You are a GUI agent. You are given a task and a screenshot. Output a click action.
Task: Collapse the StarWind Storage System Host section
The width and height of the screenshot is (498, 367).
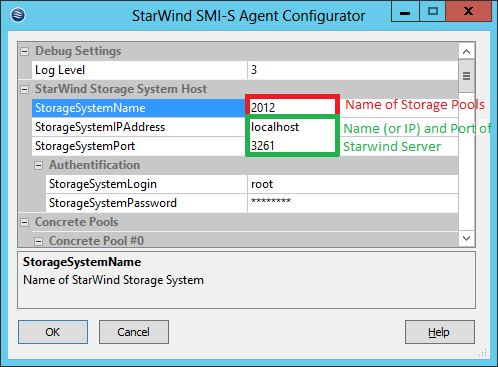[24, 89]
